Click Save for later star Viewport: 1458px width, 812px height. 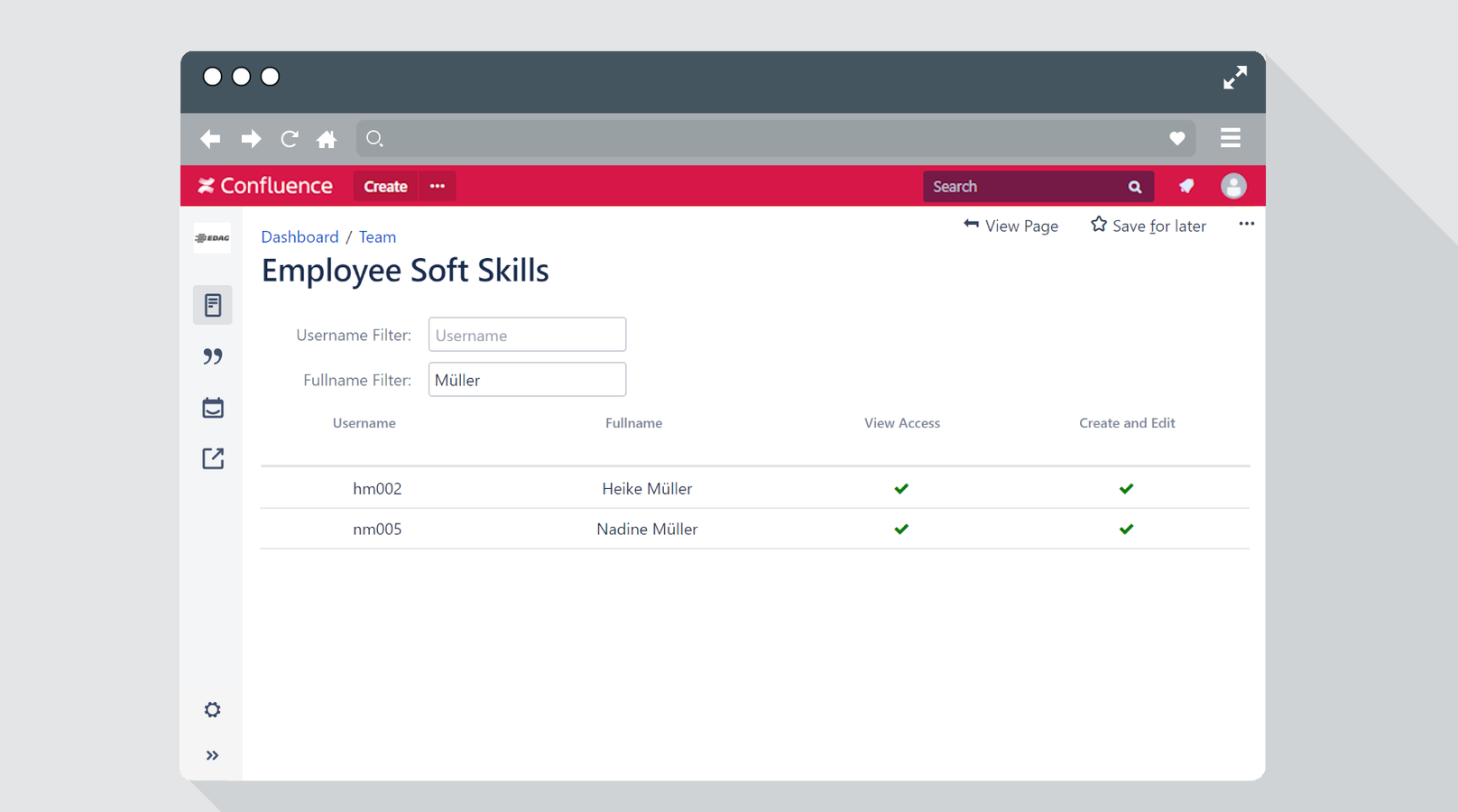coord(1148,226)
